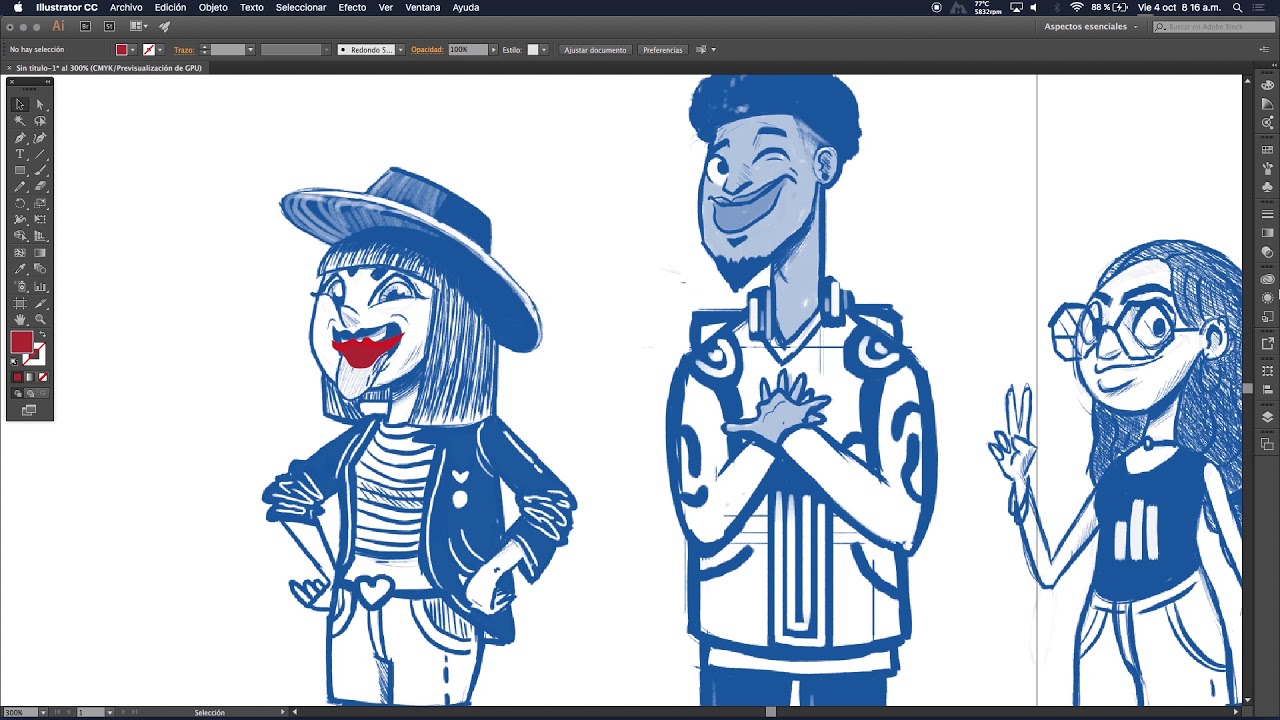The height and width of the screenshot is (720, 1280).
Task: Select the Pencil tool
Action: pos(19,186)
